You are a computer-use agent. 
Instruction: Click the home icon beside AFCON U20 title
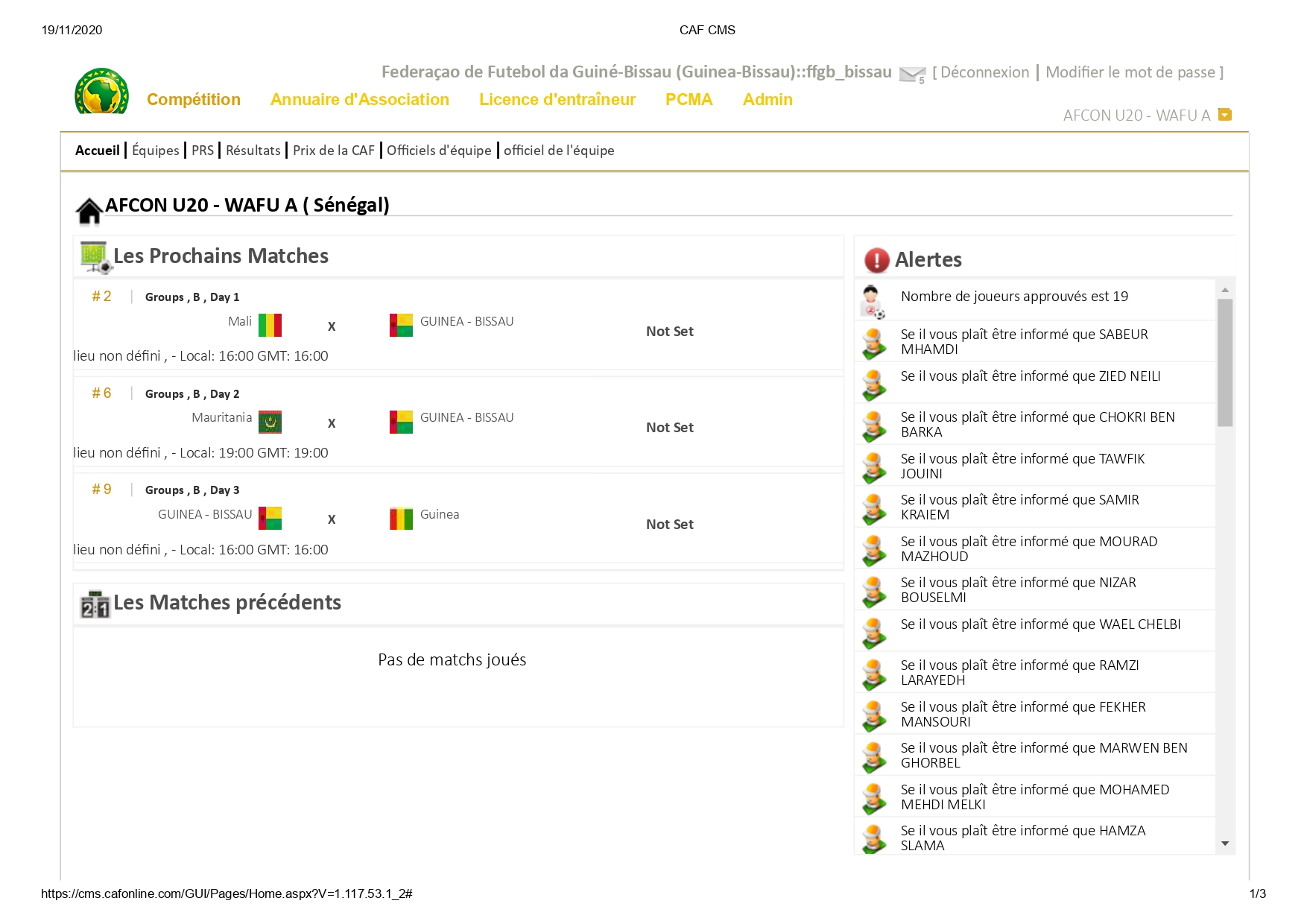click(89, 211)
